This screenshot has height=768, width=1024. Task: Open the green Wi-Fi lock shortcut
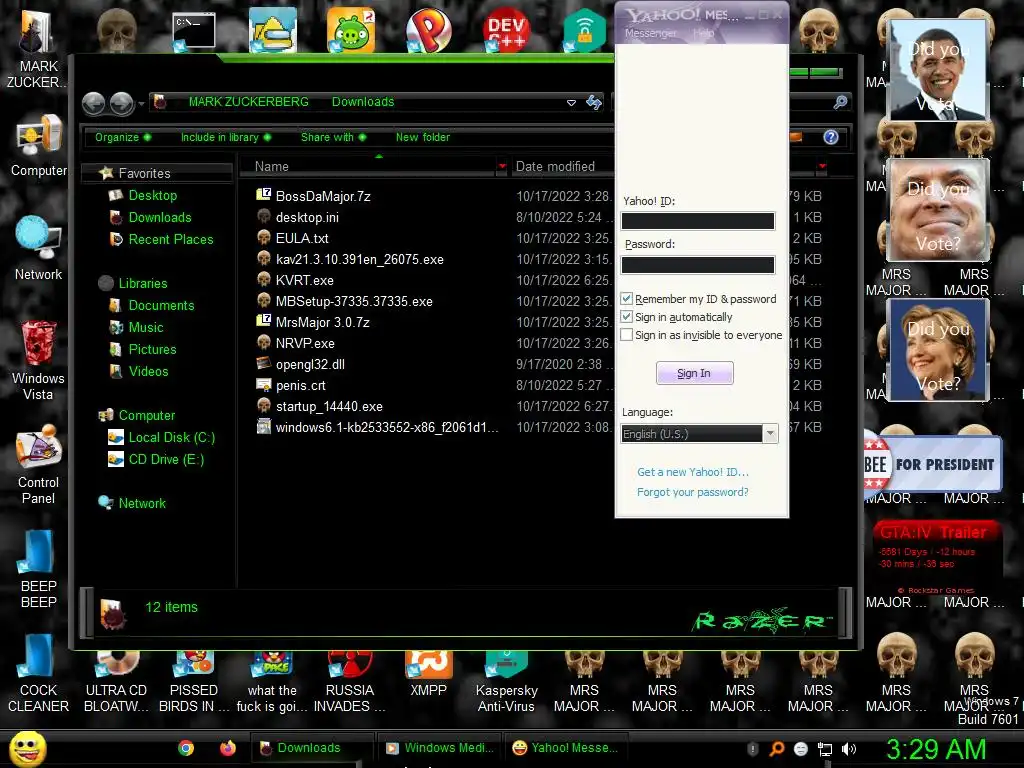tap(584, 30)
